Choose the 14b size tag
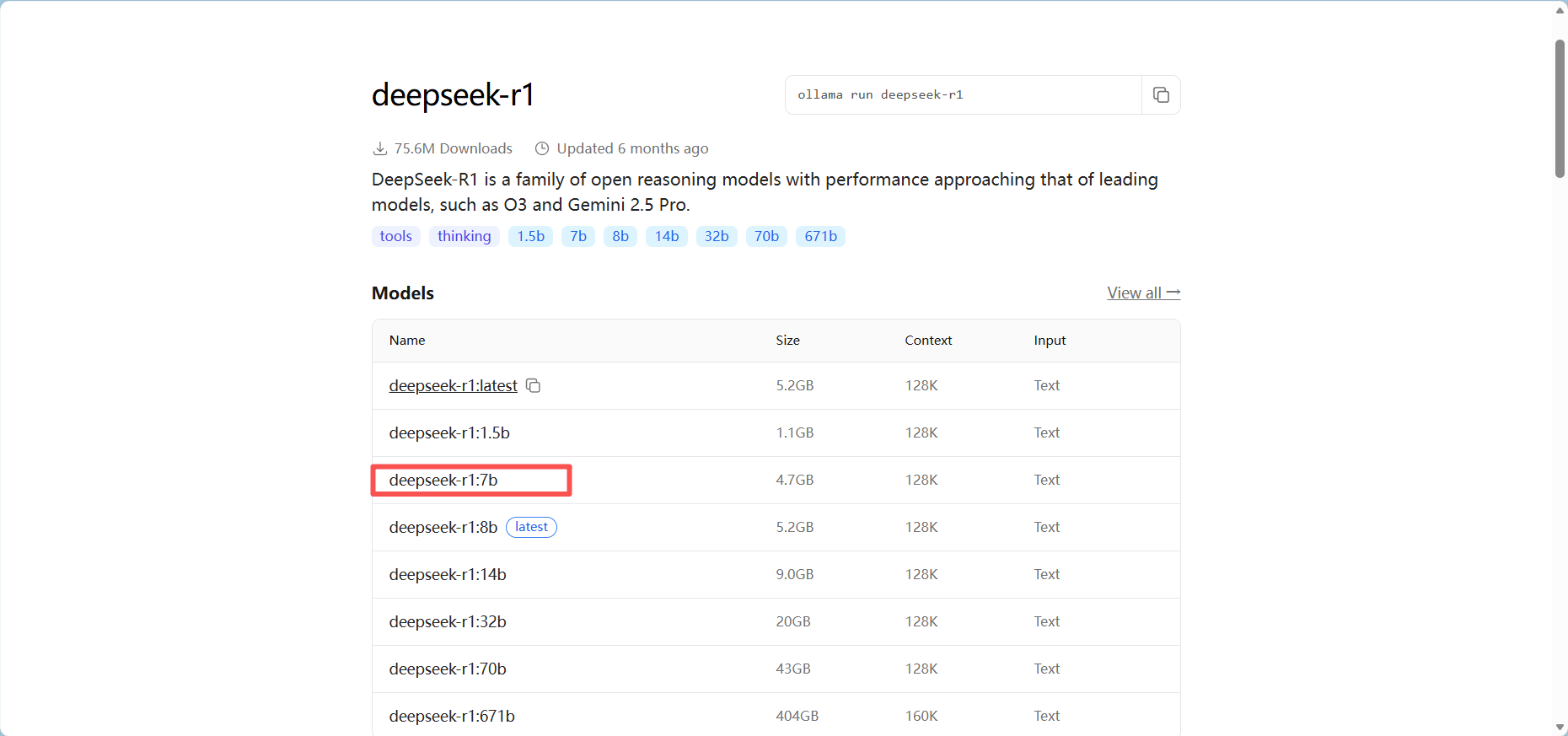Screen dimensions: 1568x736 coord(667,236)
